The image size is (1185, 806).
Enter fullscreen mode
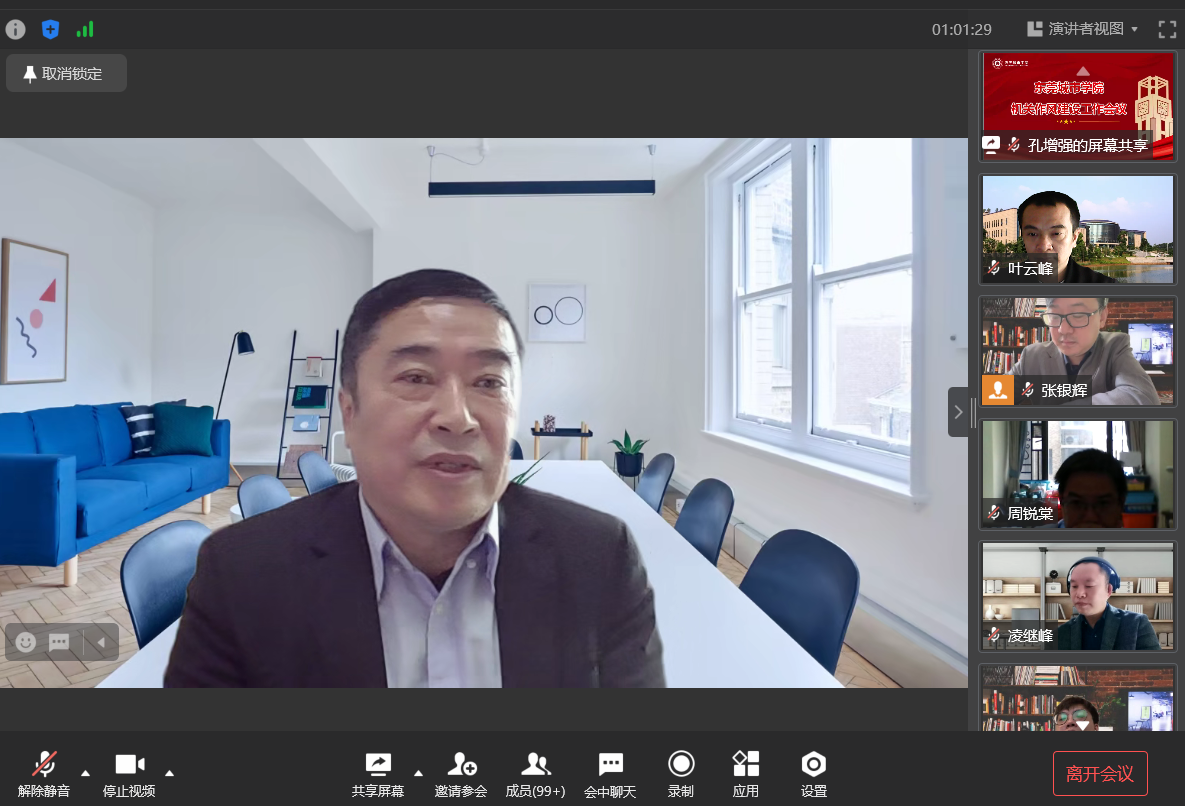pos(1166,29)
